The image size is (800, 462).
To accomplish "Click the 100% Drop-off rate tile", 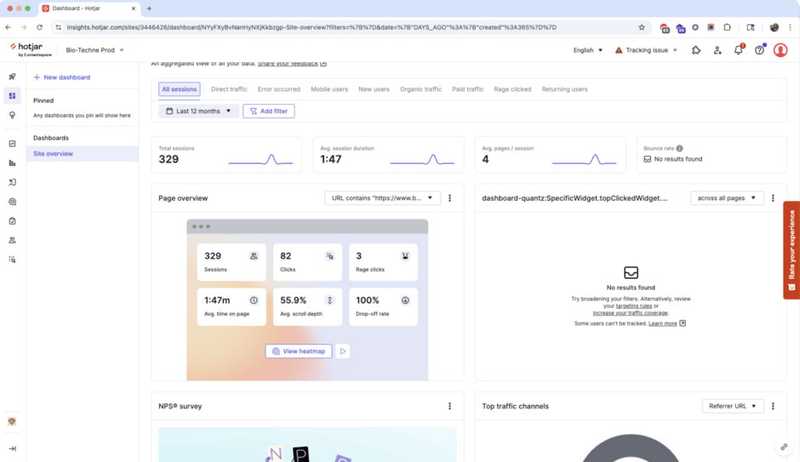I will tap(383, 307).
